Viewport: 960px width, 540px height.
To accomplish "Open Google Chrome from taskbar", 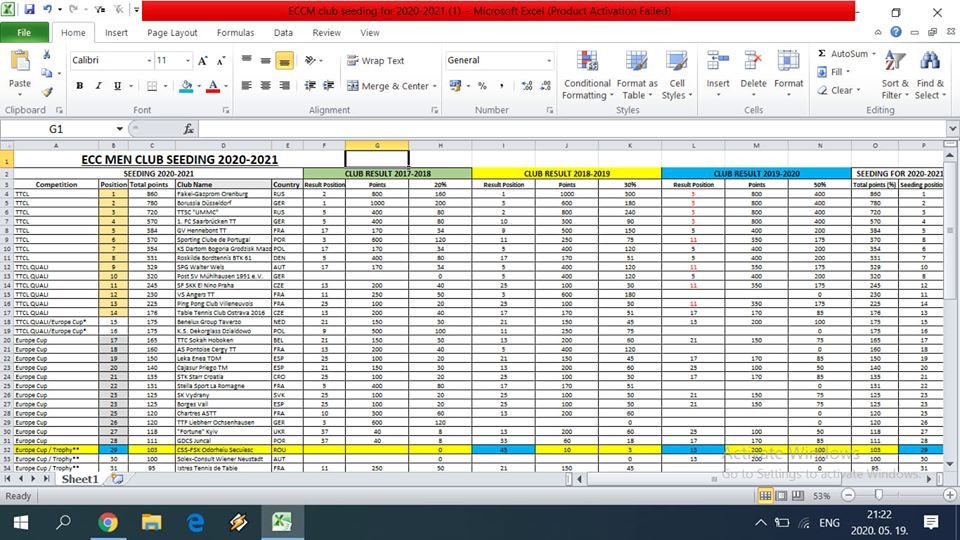I will click(x=108, y=523).
